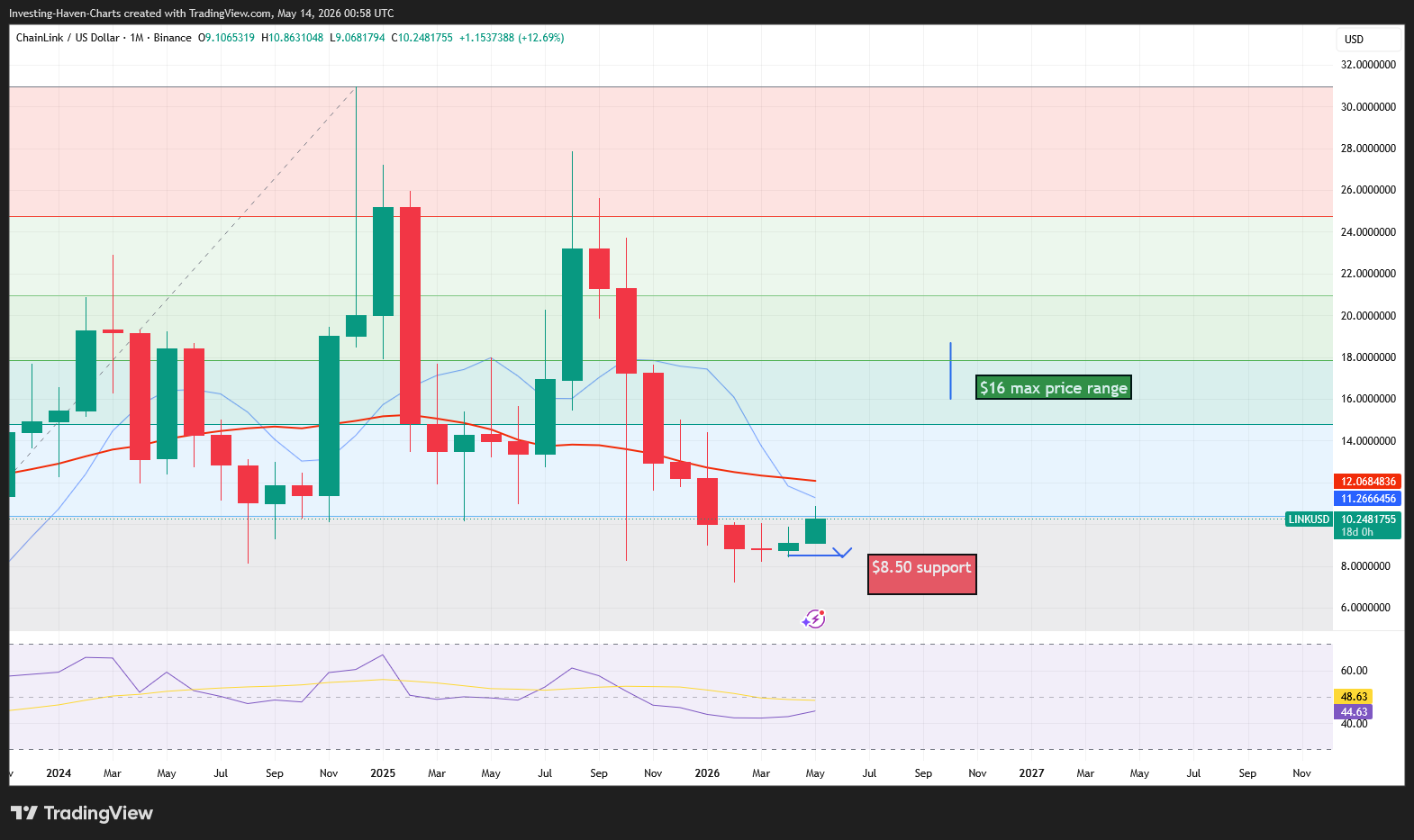
Task: Click the 2024 label on time axis
Action: coord(59,773)
